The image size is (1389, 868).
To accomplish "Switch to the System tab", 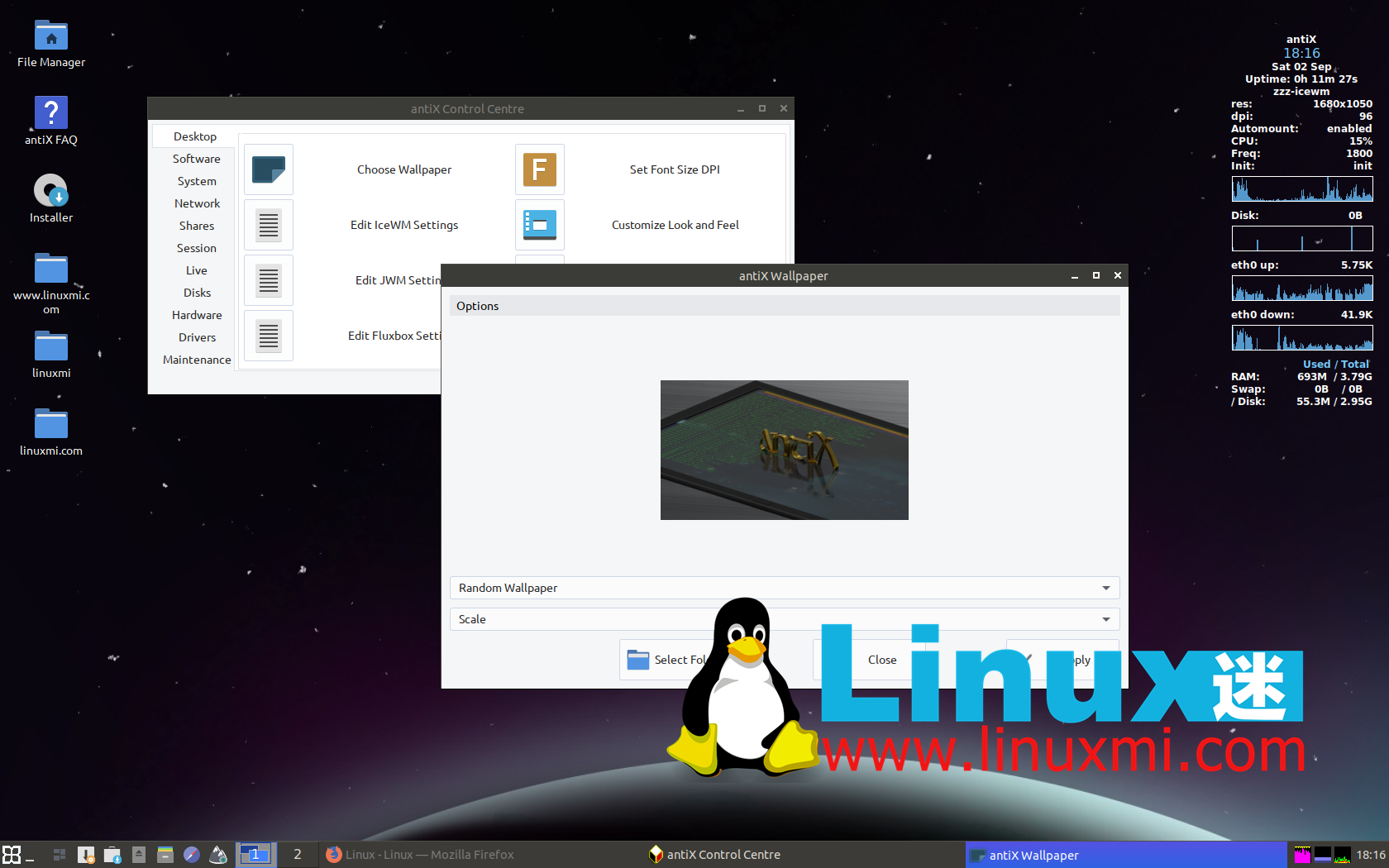I will [x=197, y=181].
